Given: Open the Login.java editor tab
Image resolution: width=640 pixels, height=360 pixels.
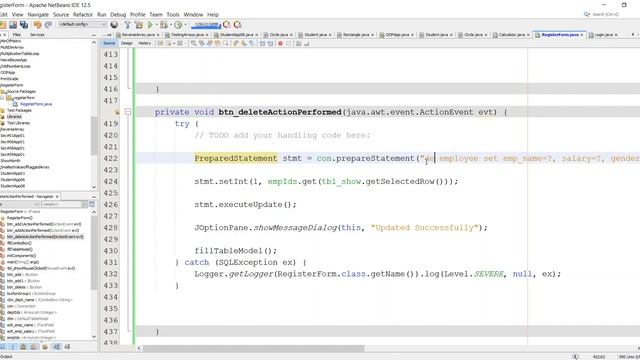Looking at the screenshot, I should [x=603, y=35].
